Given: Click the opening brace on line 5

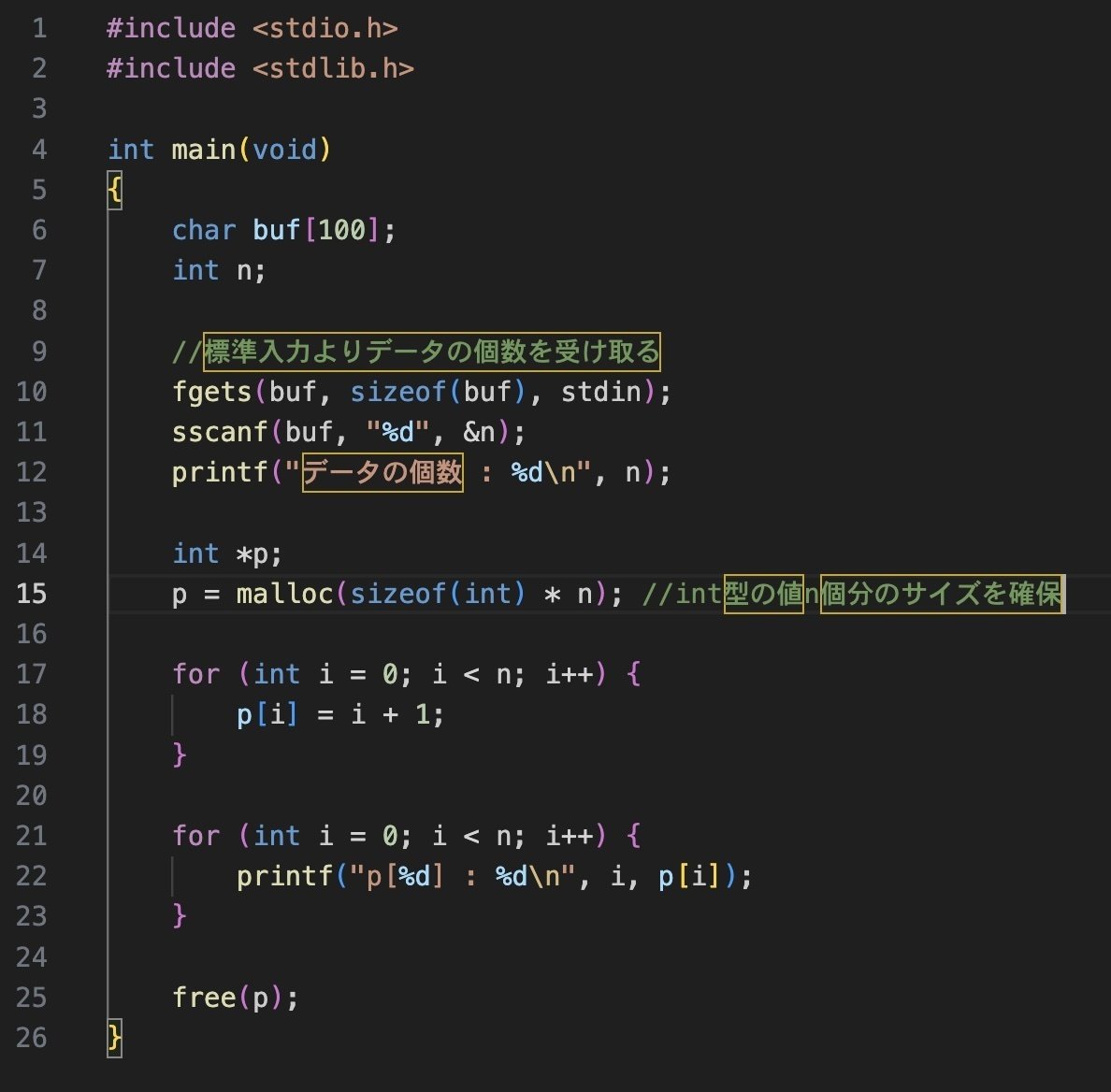Looking at the screenshot, I should pos(113,190).
